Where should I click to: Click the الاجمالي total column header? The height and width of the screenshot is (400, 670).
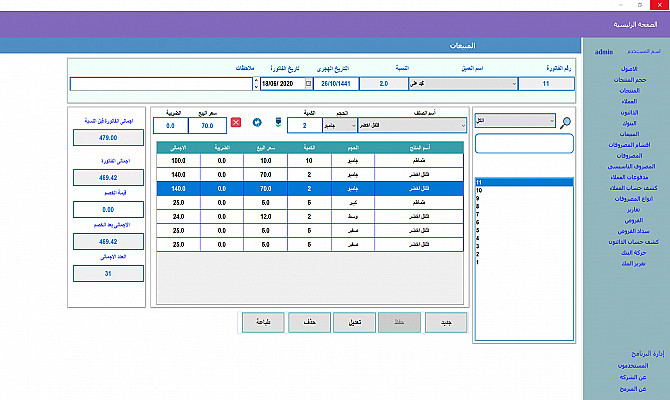pos(178,148)
